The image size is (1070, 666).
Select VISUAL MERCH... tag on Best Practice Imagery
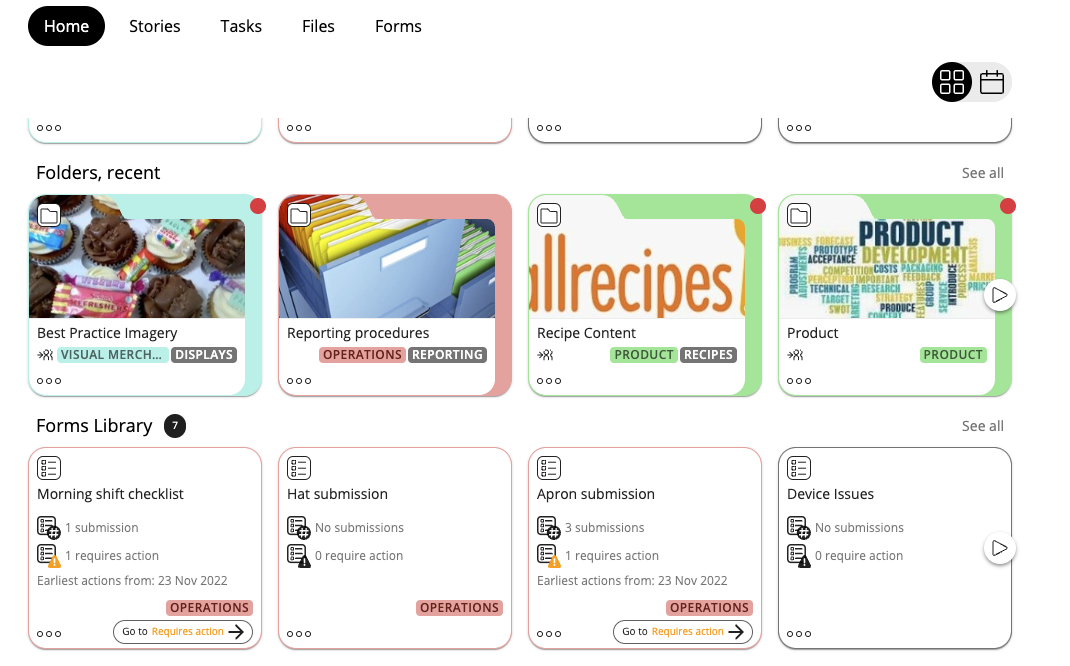[111, 355]
